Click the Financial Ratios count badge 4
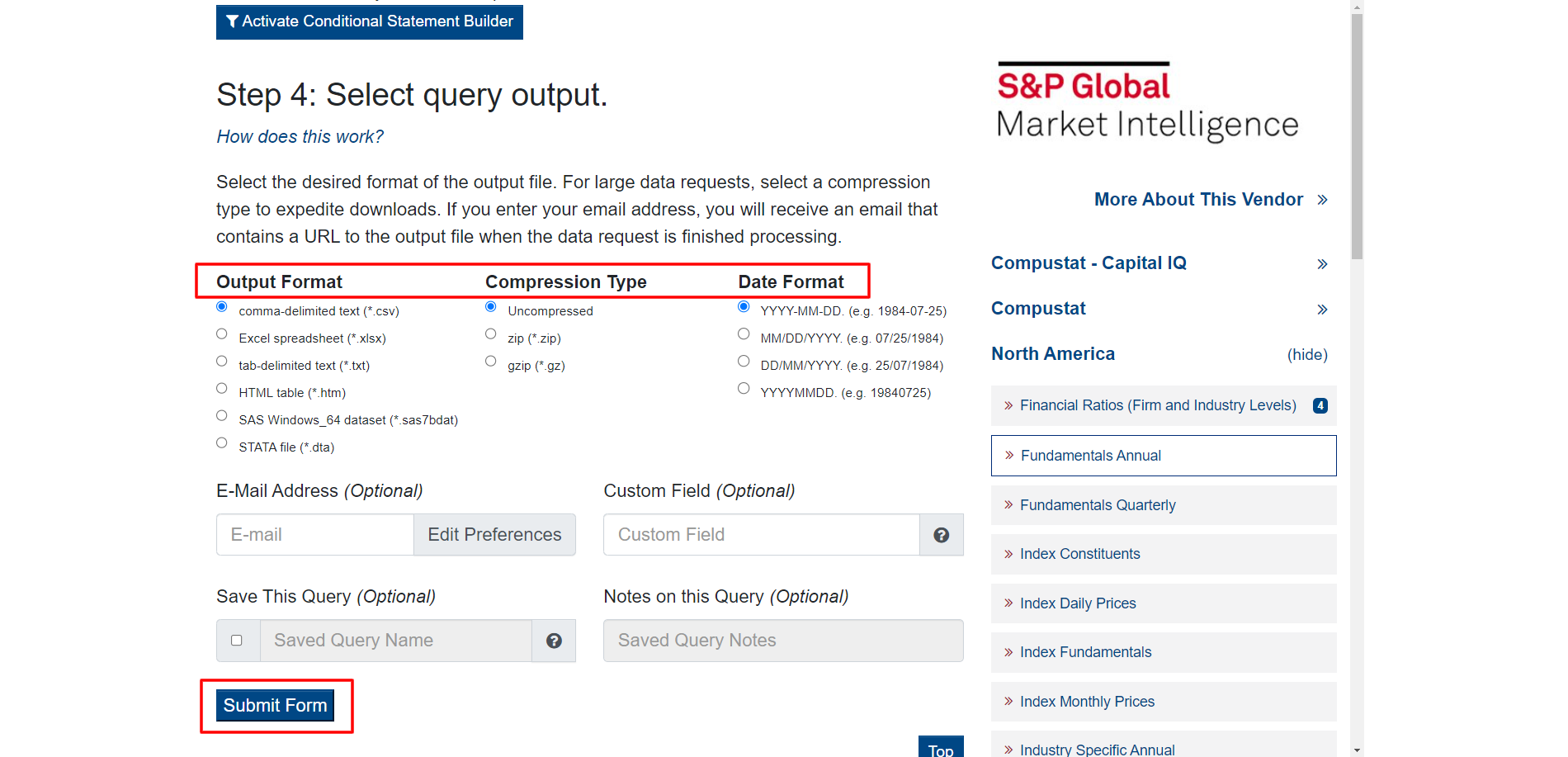 coord(1320,405)
